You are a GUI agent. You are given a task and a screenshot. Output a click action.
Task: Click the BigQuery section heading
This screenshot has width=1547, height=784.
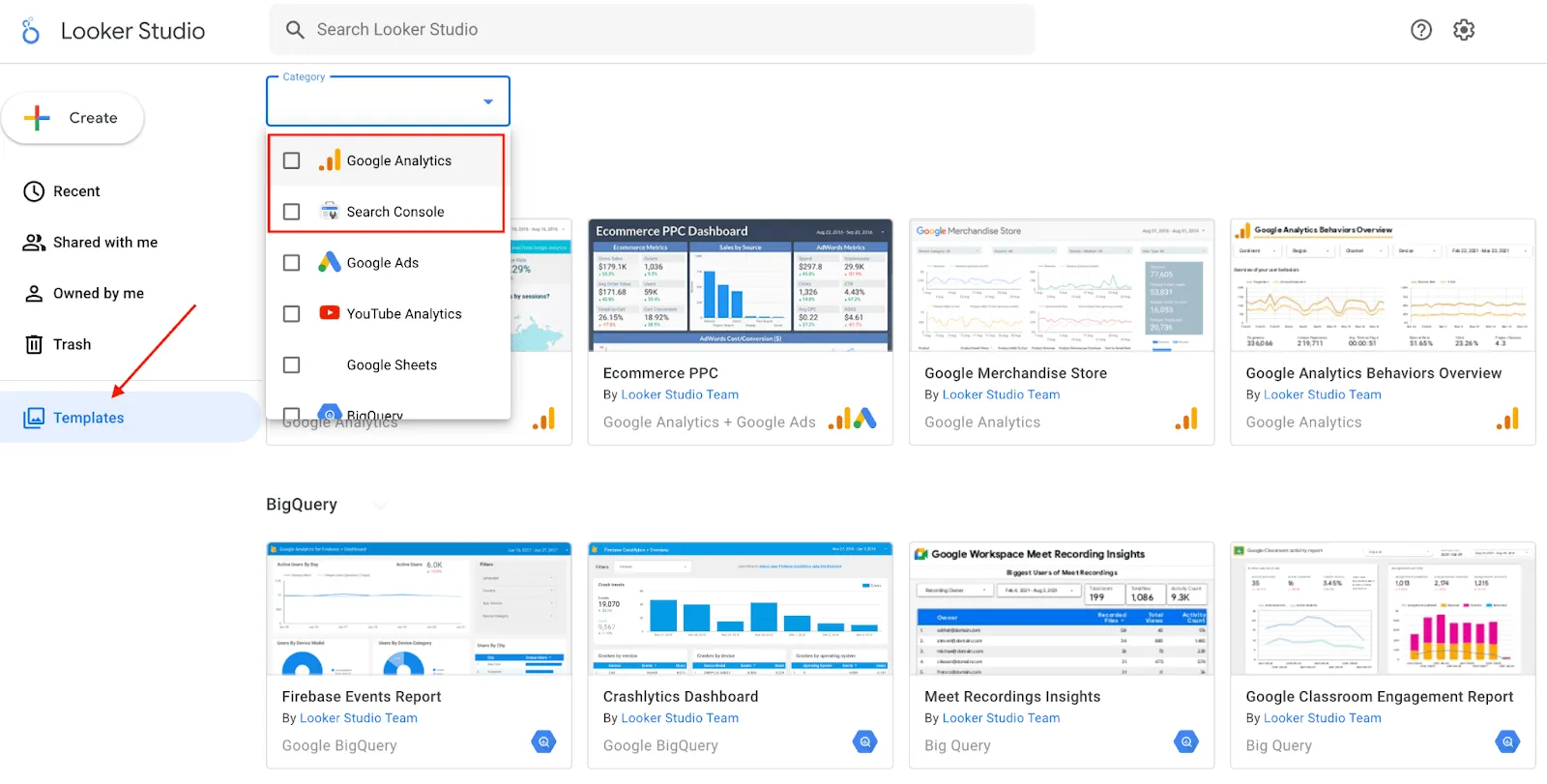point(302,505)
